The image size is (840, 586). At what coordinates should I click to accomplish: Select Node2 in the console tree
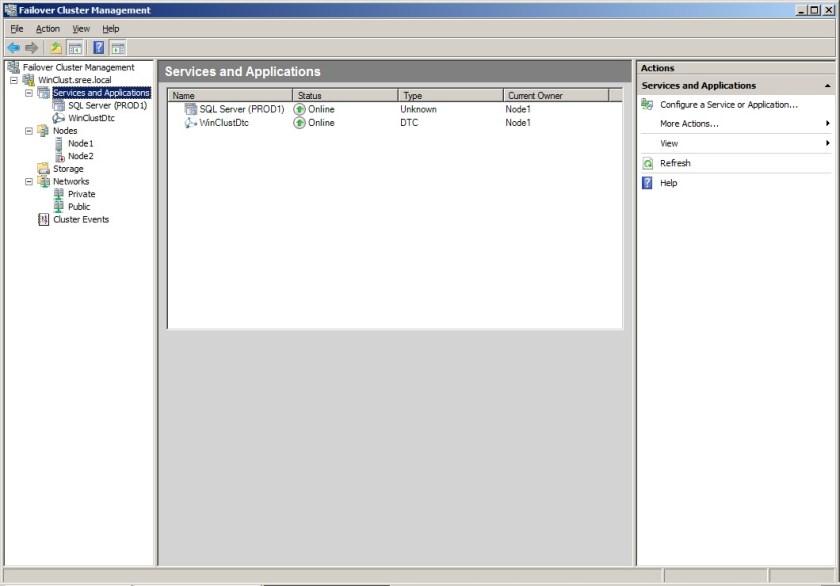pos(80,156)
